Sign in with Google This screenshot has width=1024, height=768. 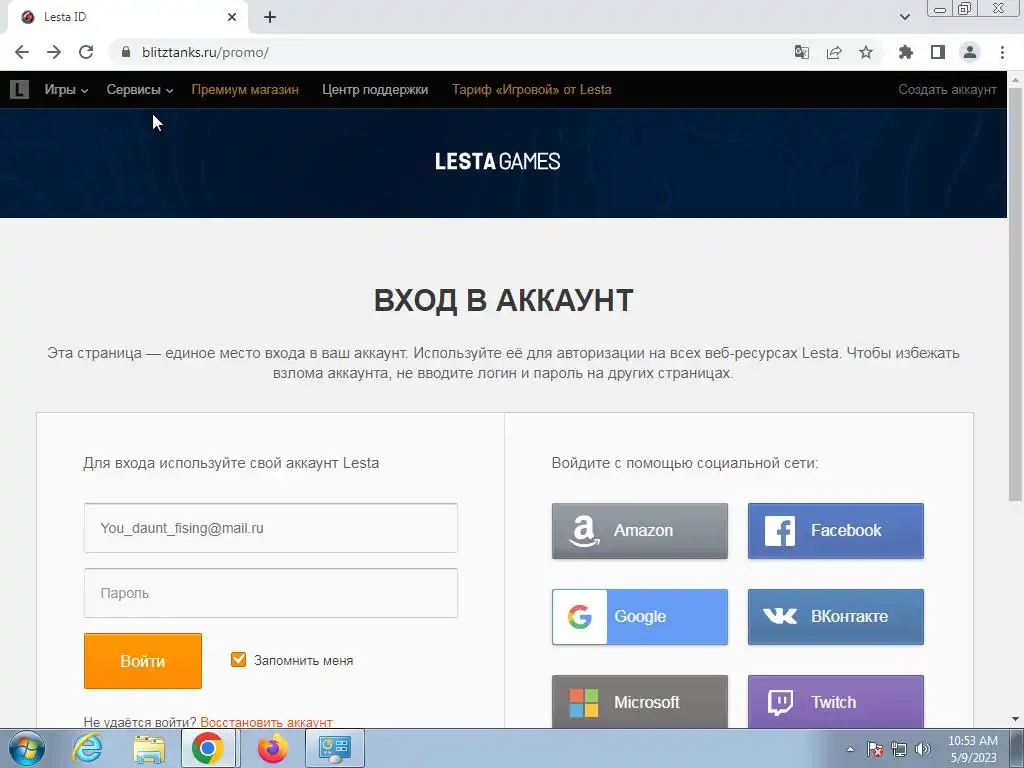coord(640,616)
